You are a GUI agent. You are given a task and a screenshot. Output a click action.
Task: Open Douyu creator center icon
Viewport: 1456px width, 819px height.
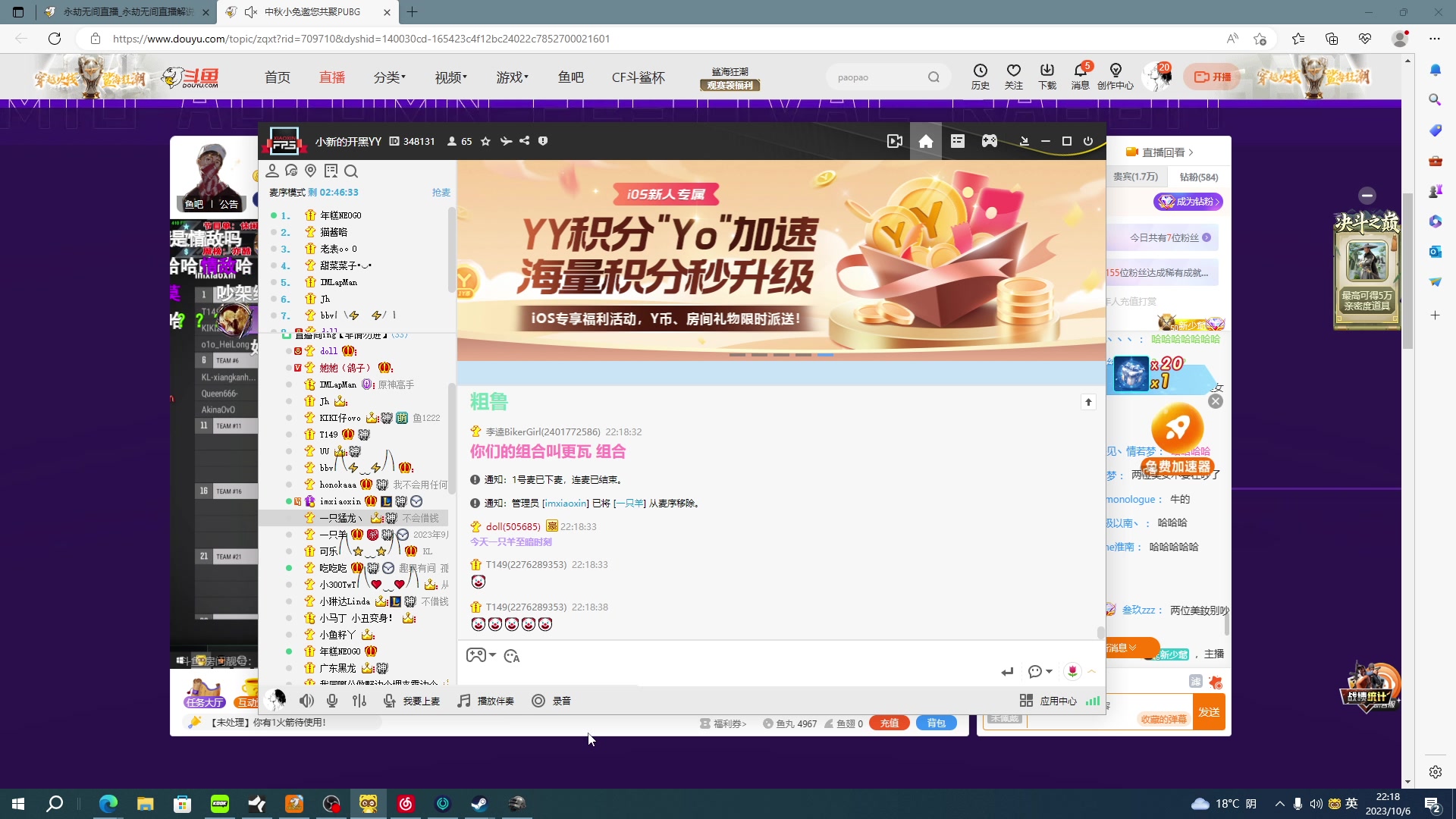(x=1116, y=77)
